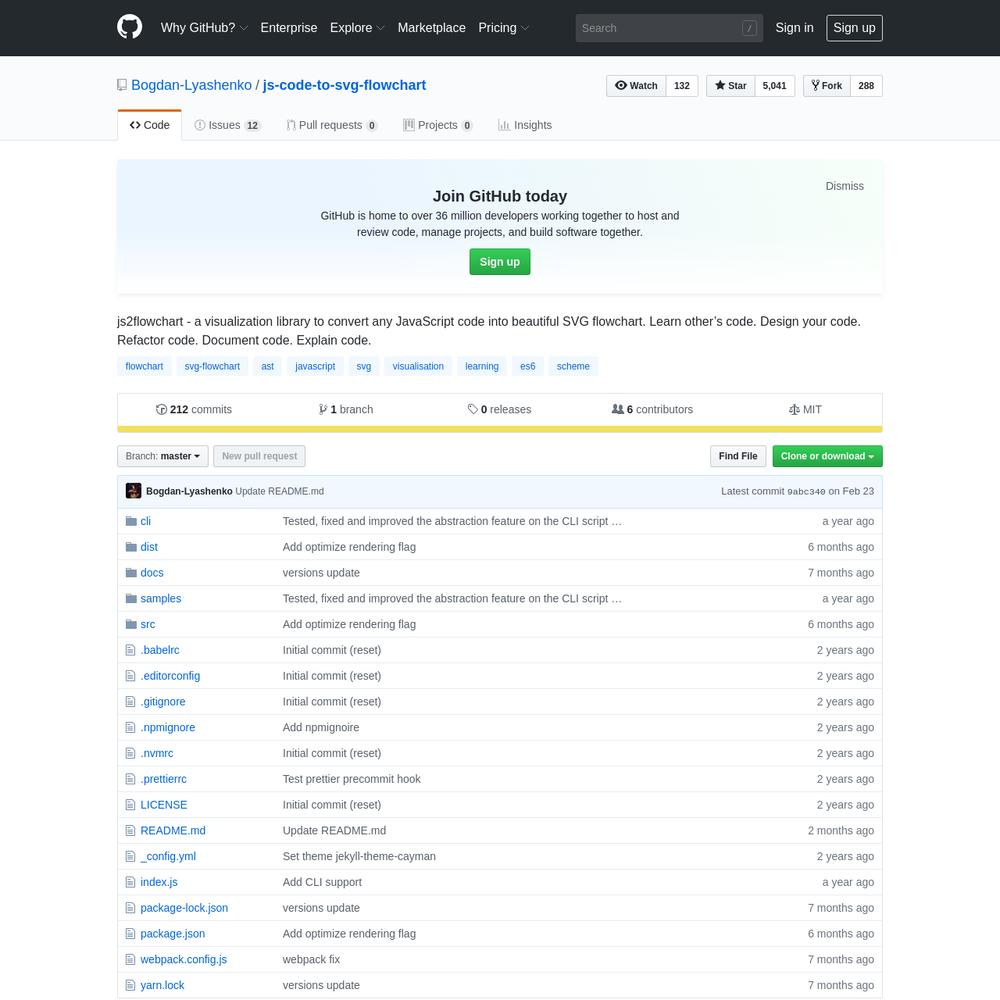Click the repository book icon

(x=122, y=85)
